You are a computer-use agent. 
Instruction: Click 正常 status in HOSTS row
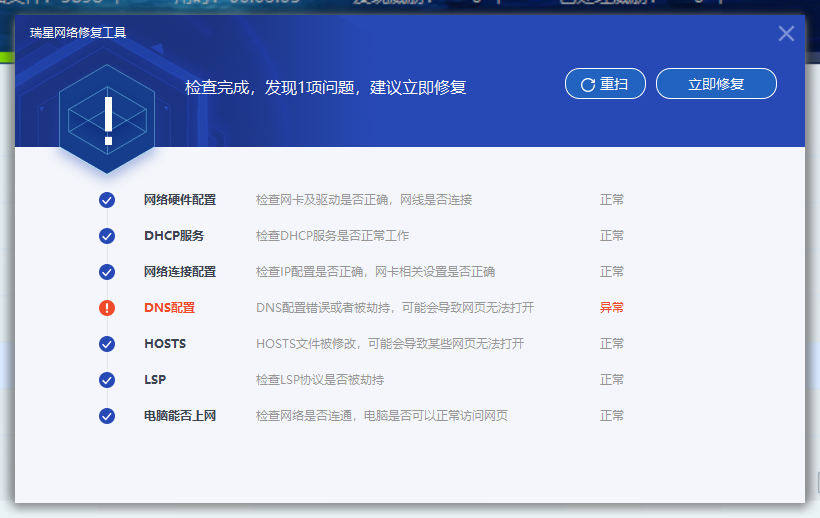(612, 344)
